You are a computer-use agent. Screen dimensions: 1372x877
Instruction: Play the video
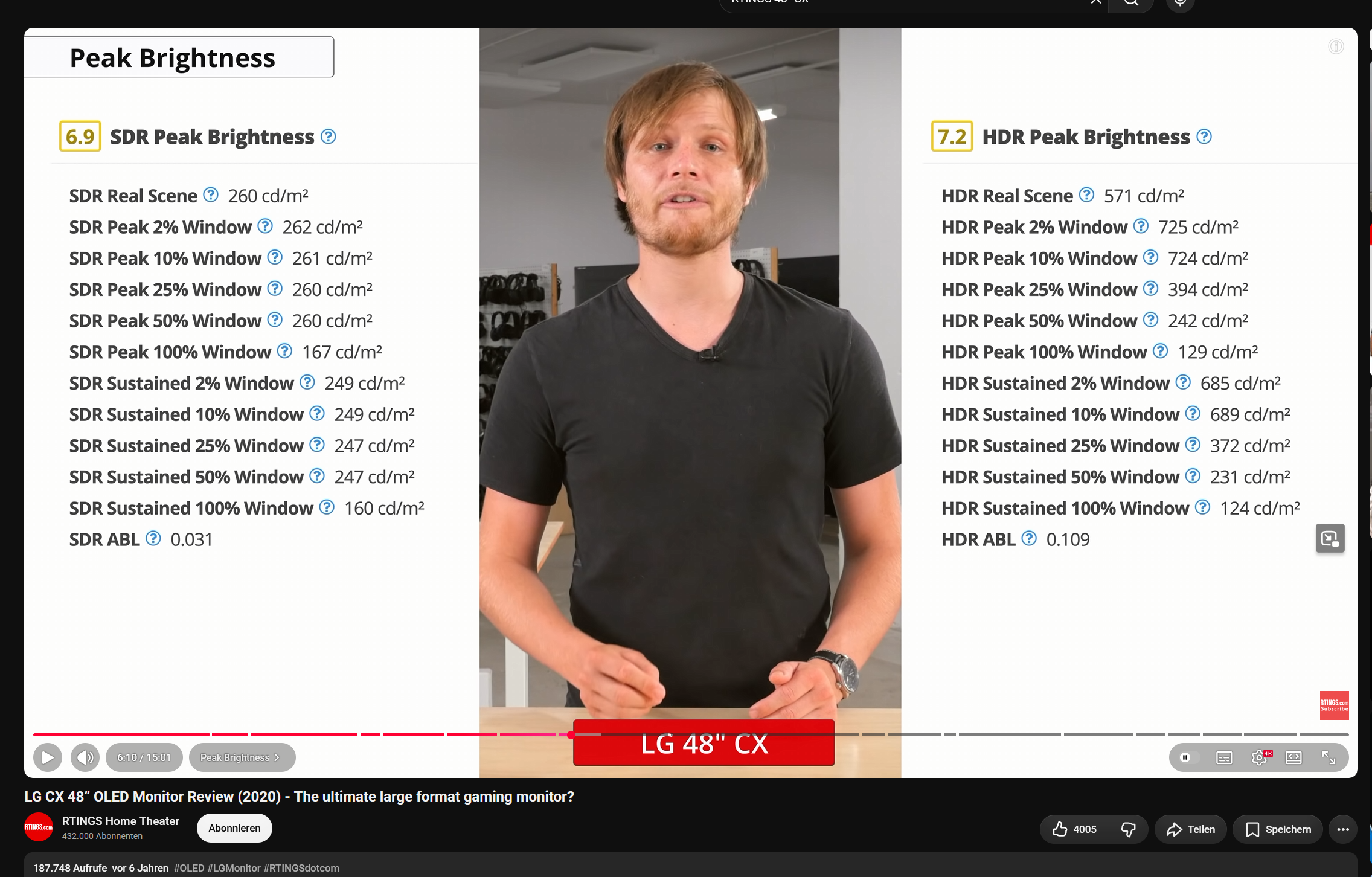pos(48,757)
